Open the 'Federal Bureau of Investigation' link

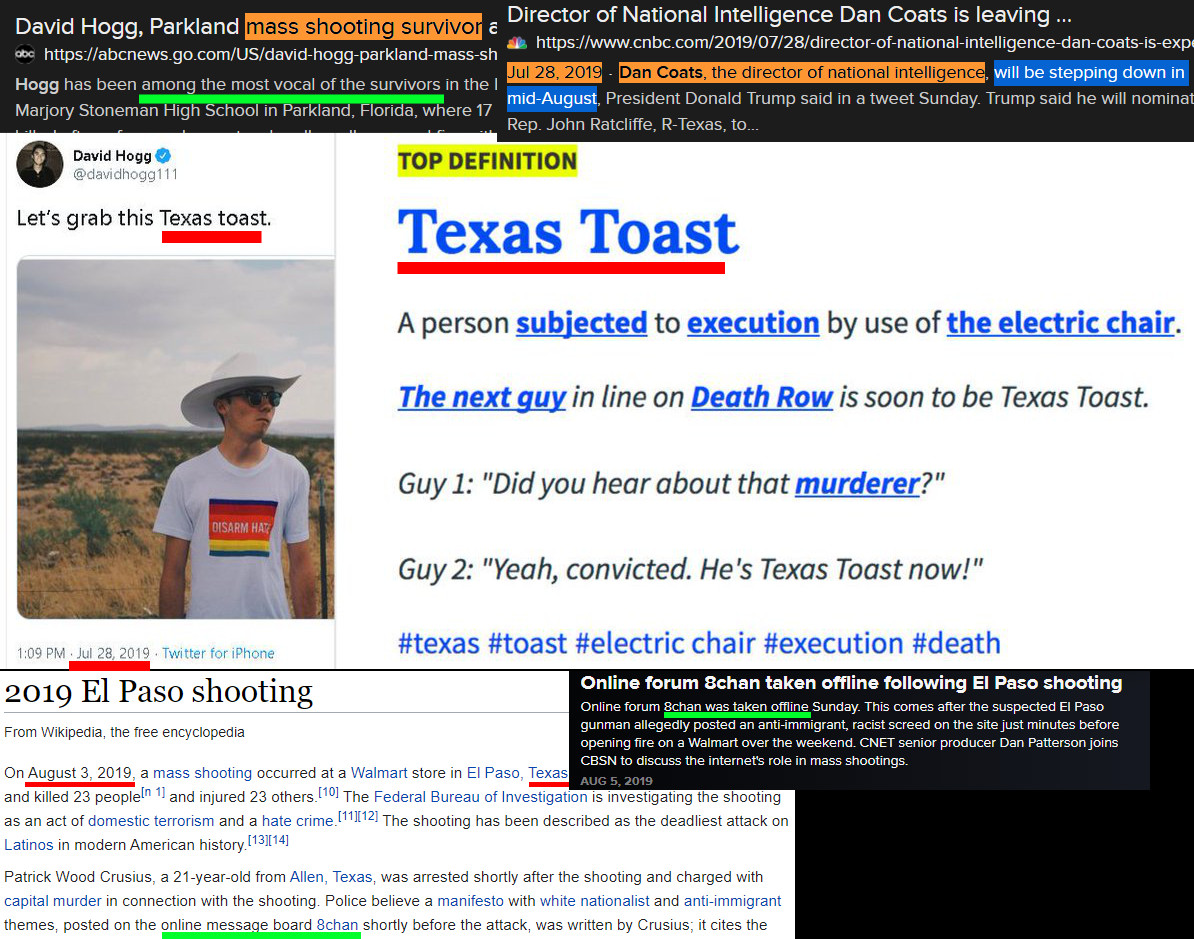(483, 797)
